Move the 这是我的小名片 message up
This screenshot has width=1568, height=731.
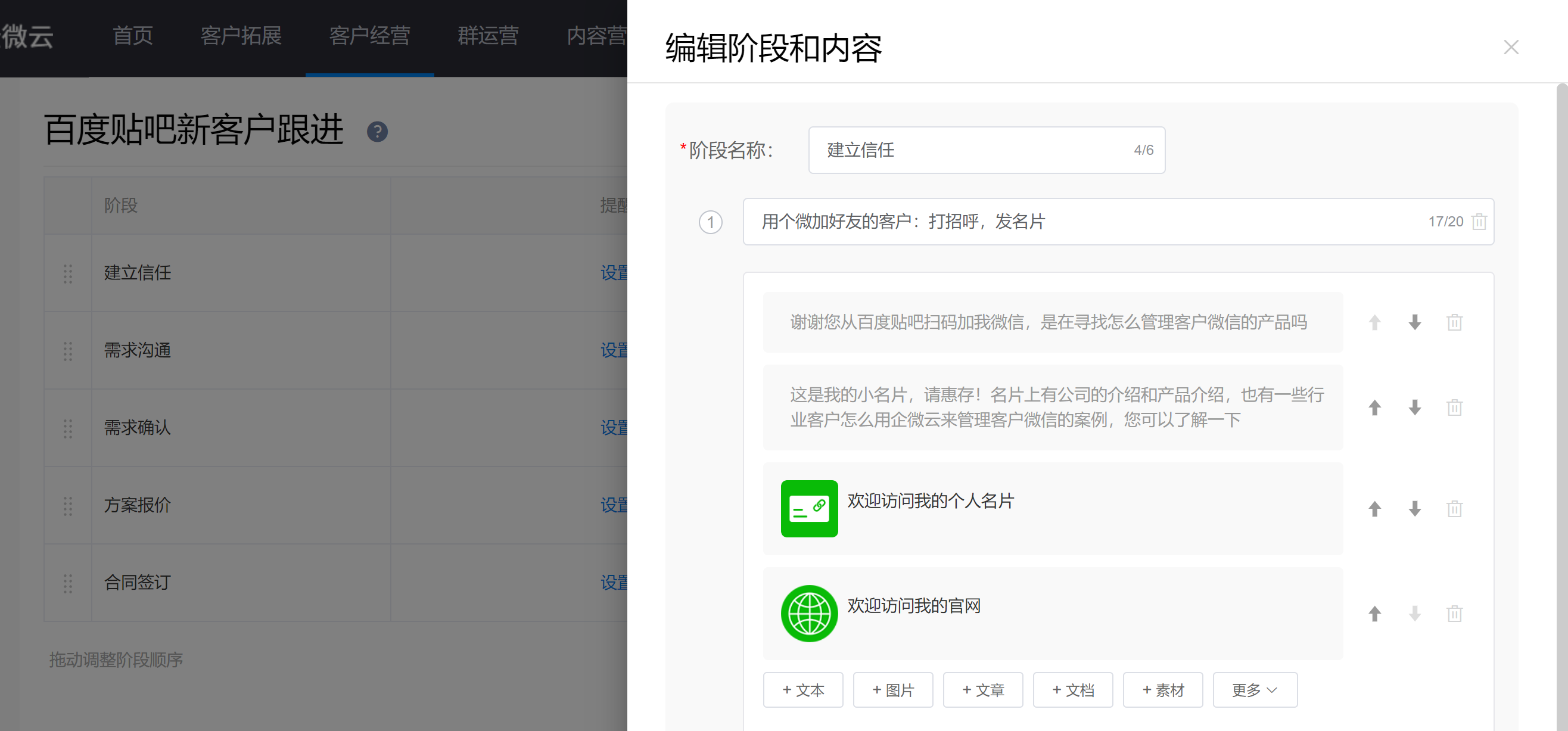(1374, 407)
